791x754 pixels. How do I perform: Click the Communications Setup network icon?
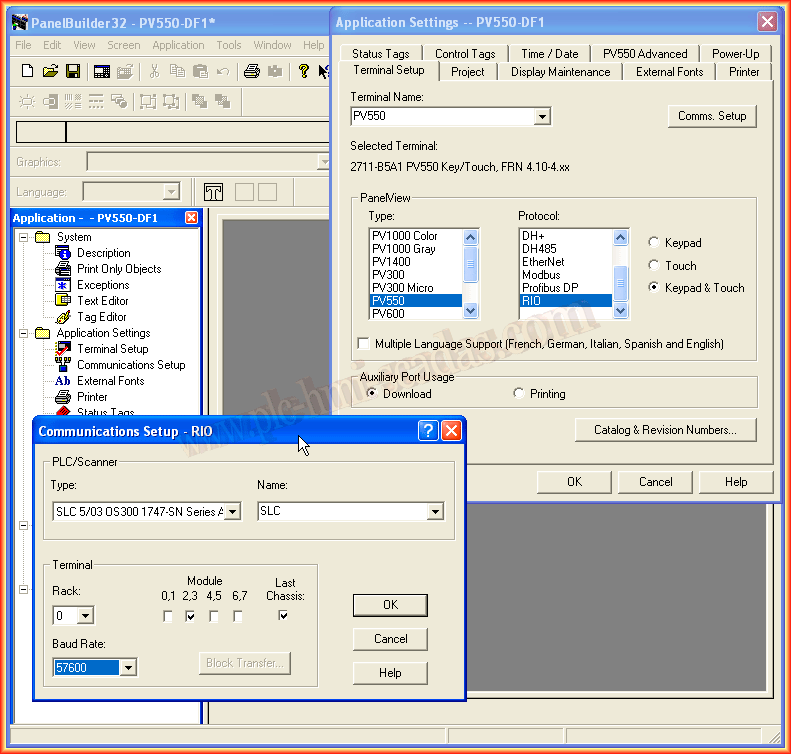click(64, 365)
